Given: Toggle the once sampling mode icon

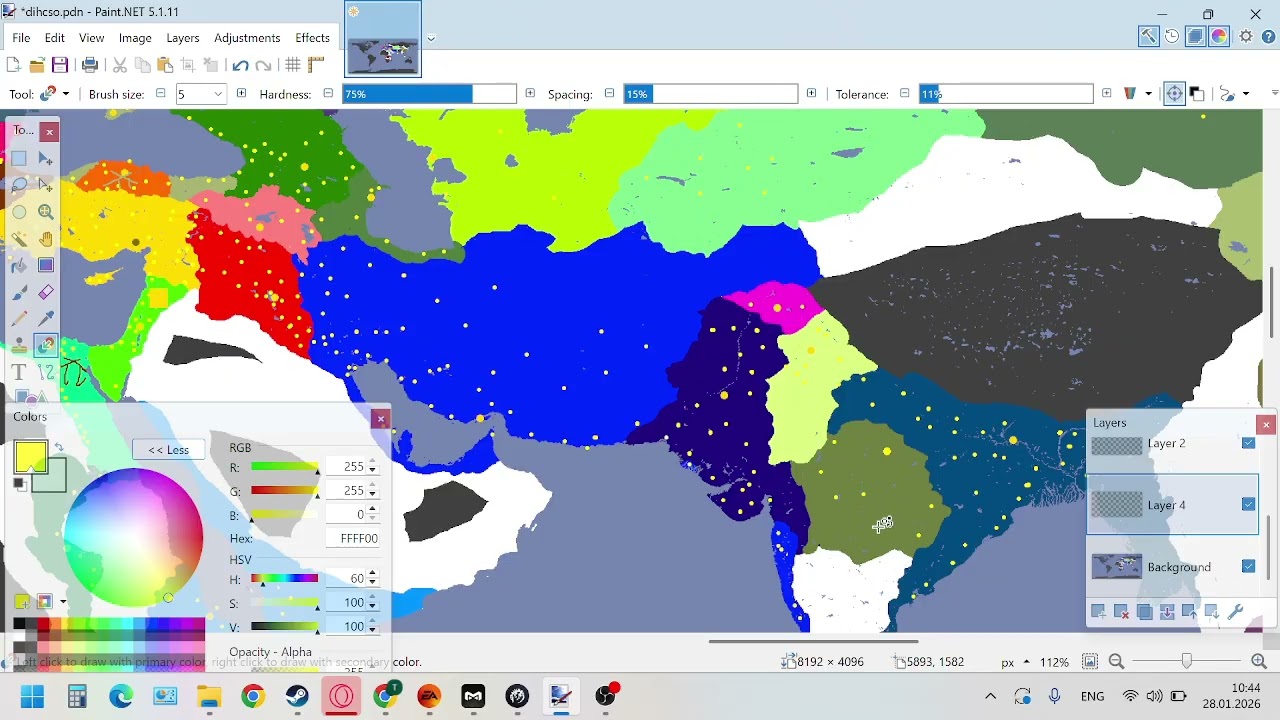Looking at the screenshot, I should tap(1175, 94).
